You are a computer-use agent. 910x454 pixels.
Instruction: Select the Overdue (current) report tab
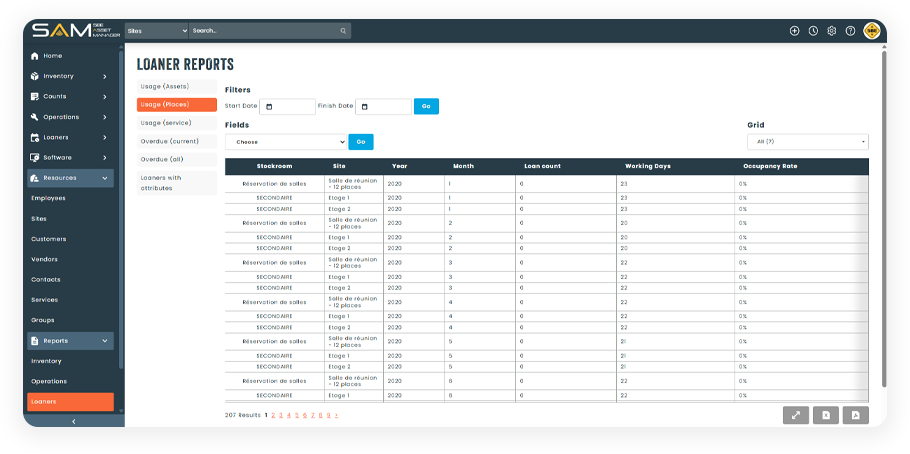click(176, 141)
